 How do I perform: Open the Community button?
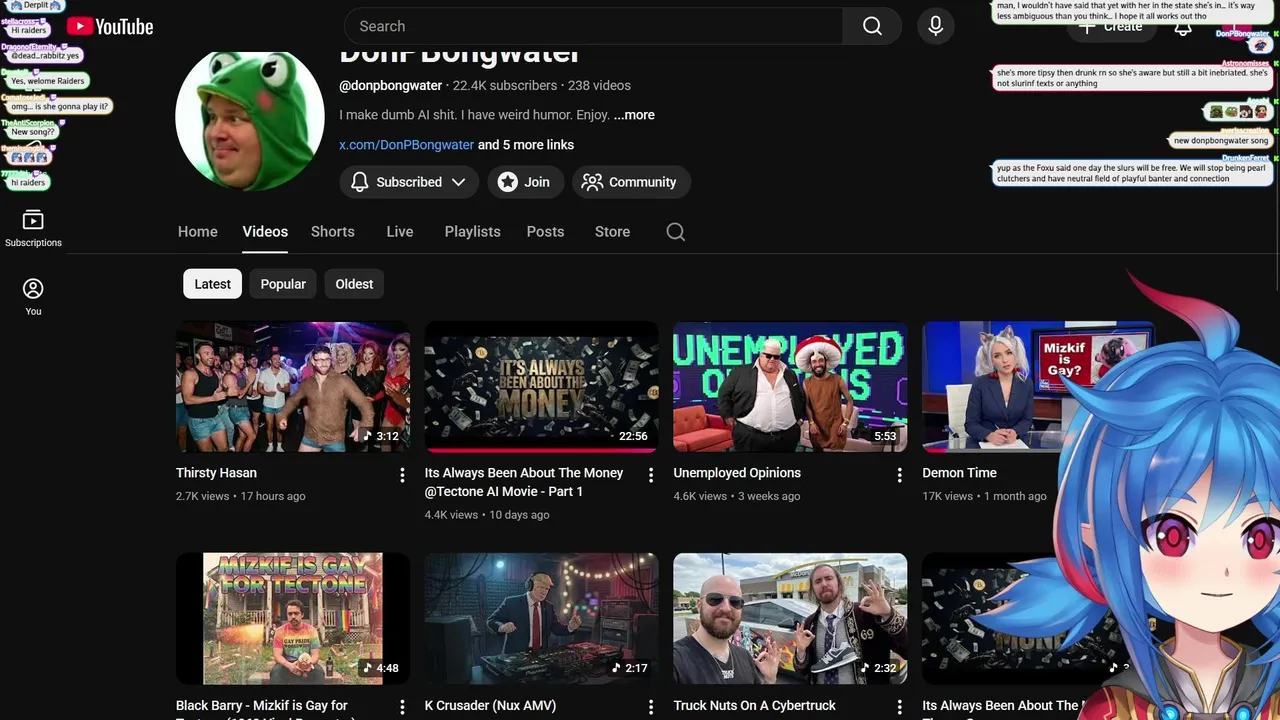pos(630,182)
